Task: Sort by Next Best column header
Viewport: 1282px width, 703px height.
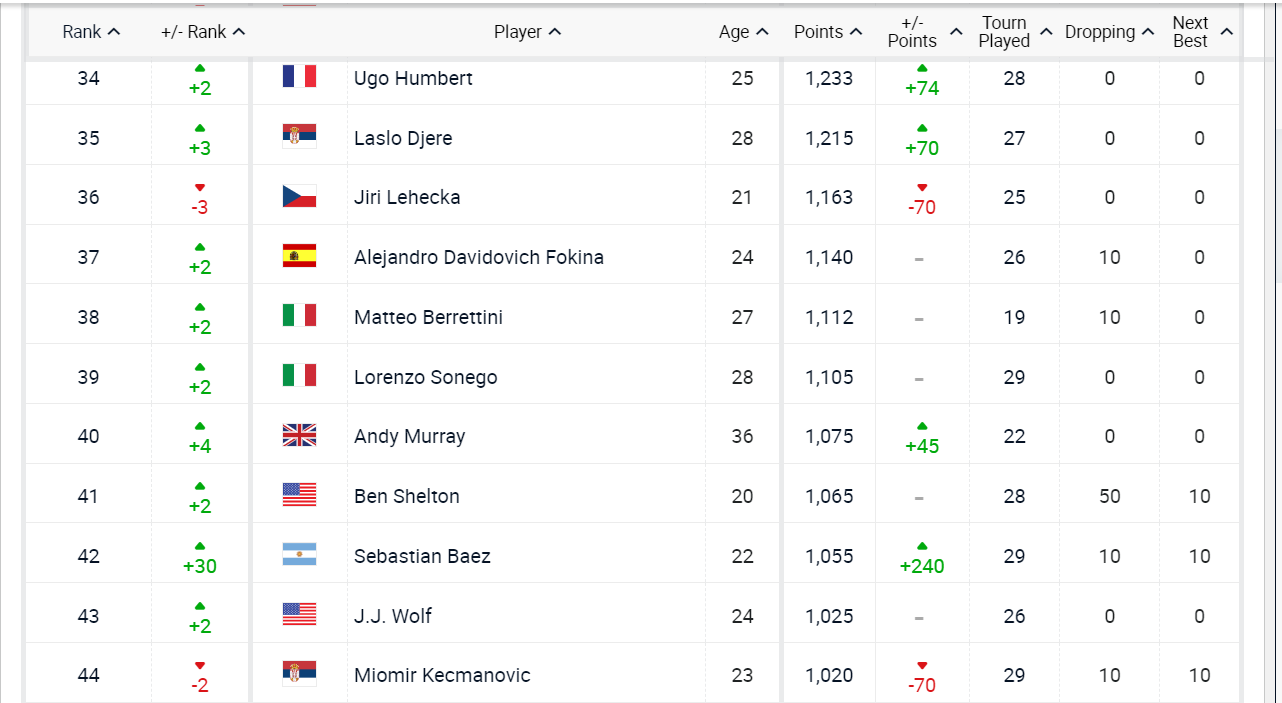Action: click(x=1200, y=32)
